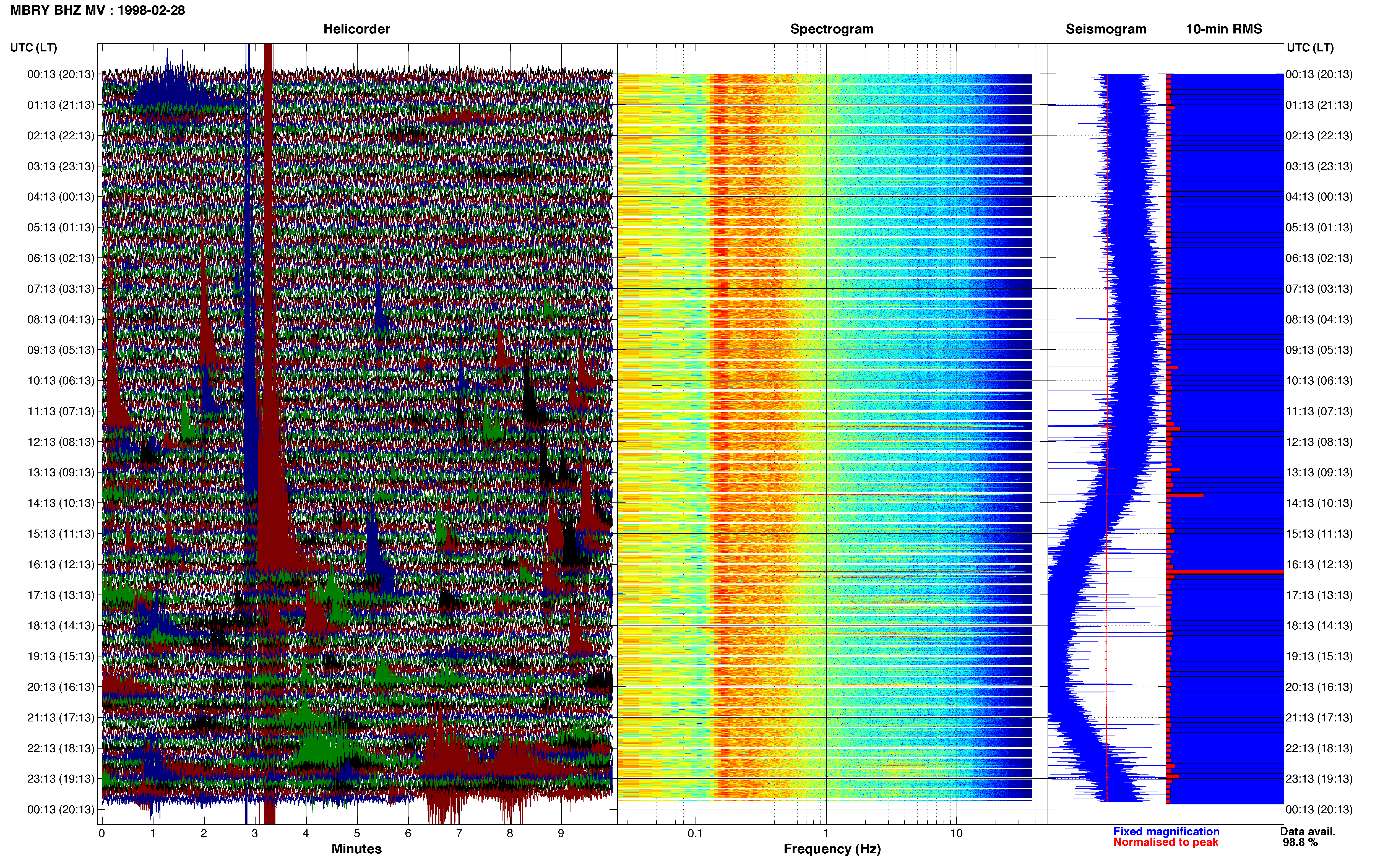Select left time label '15:13 (11:13)'

coord(61,534)
